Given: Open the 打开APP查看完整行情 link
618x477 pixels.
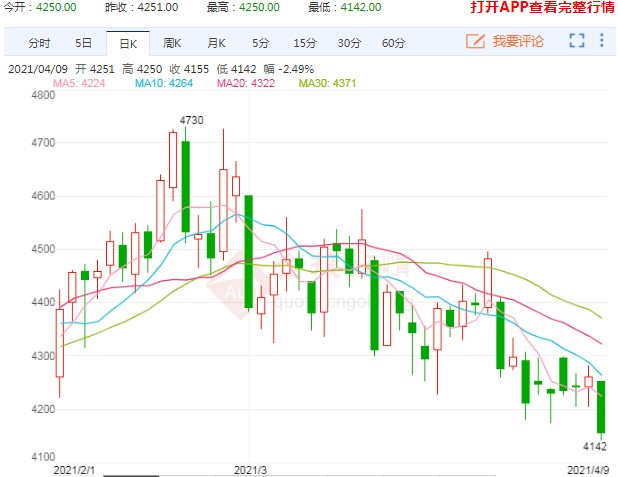Looking at the screenshot, I should coord(542,7).
